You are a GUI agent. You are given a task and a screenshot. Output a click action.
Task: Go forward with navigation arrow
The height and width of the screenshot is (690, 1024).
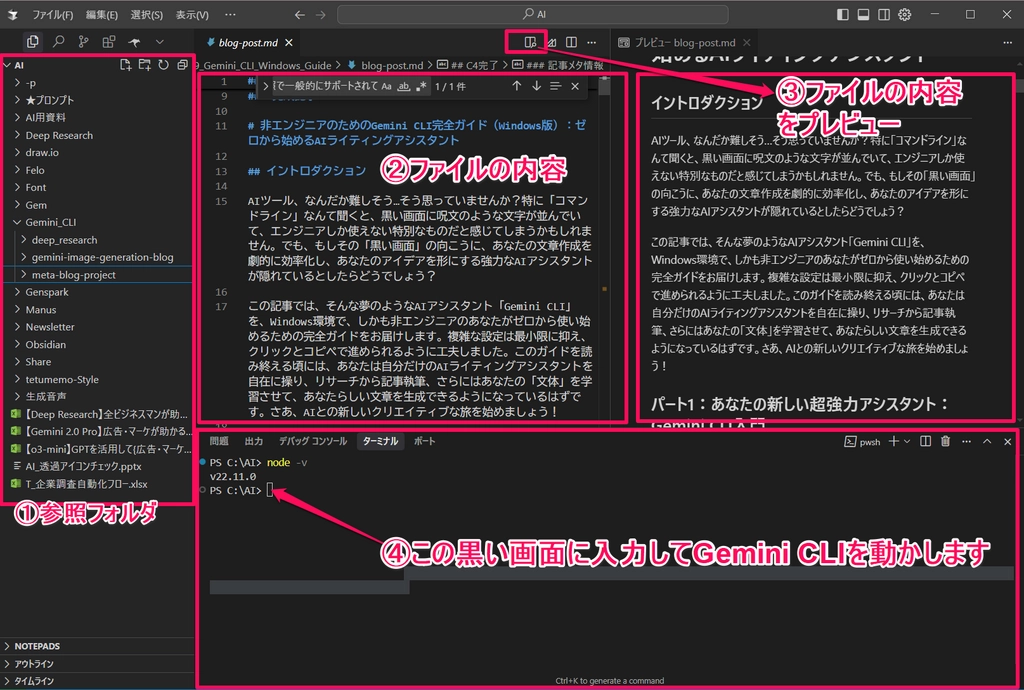321,14
